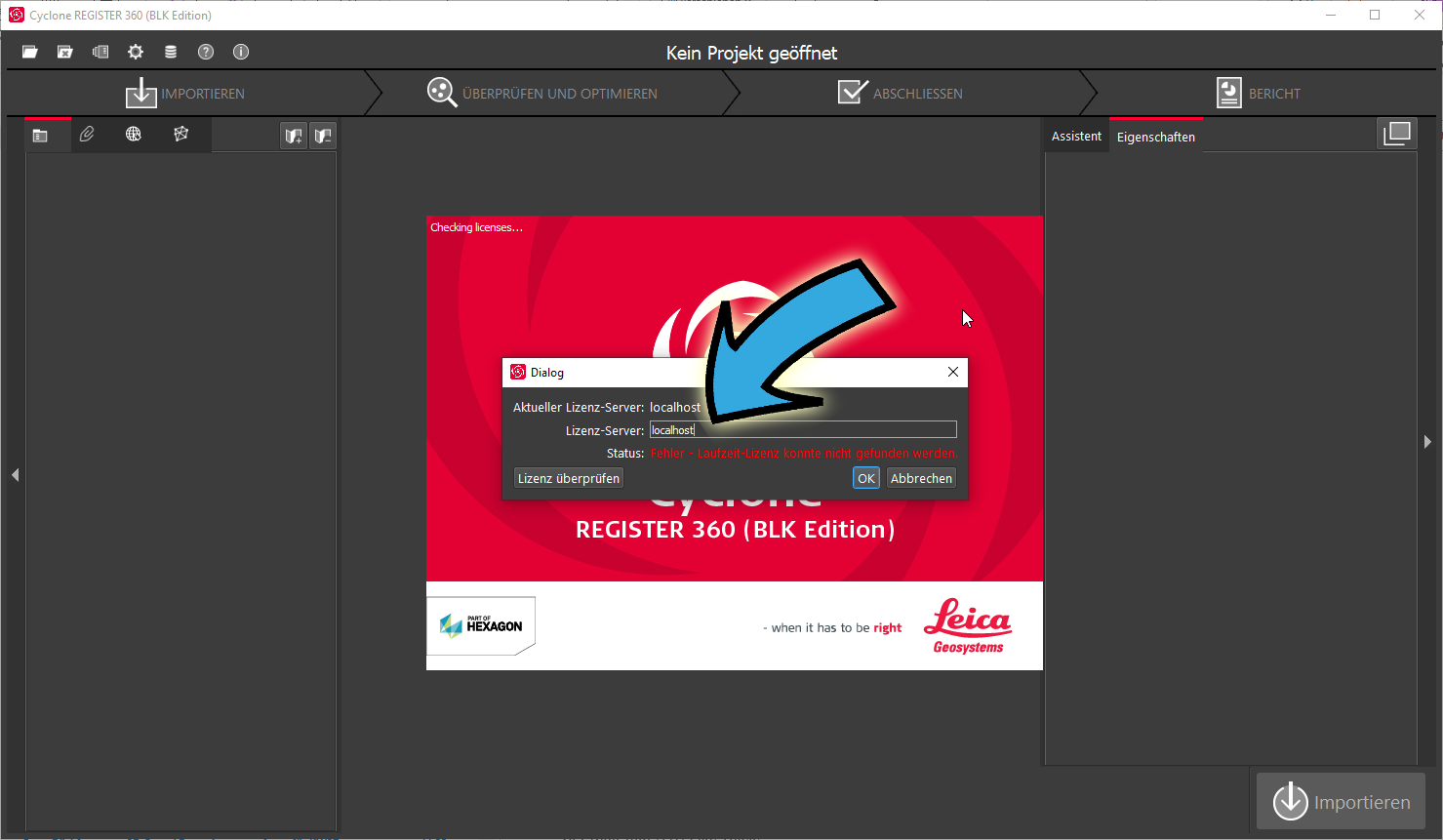Click the 'Aktueller Lizenz-Server:' label
1443x840 pixels.
click(x=579, y=408)
